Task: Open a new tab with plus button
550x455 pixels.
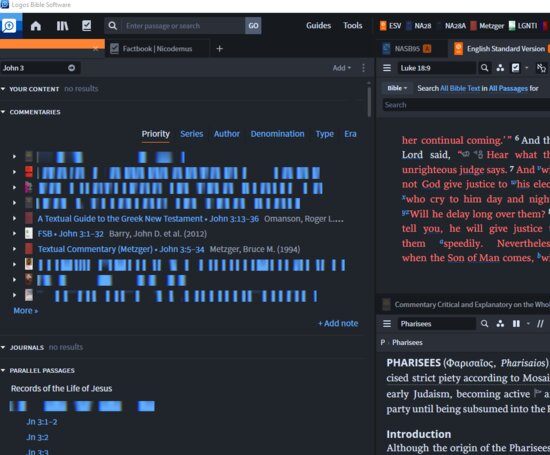Action: click(x=220, y=49)
